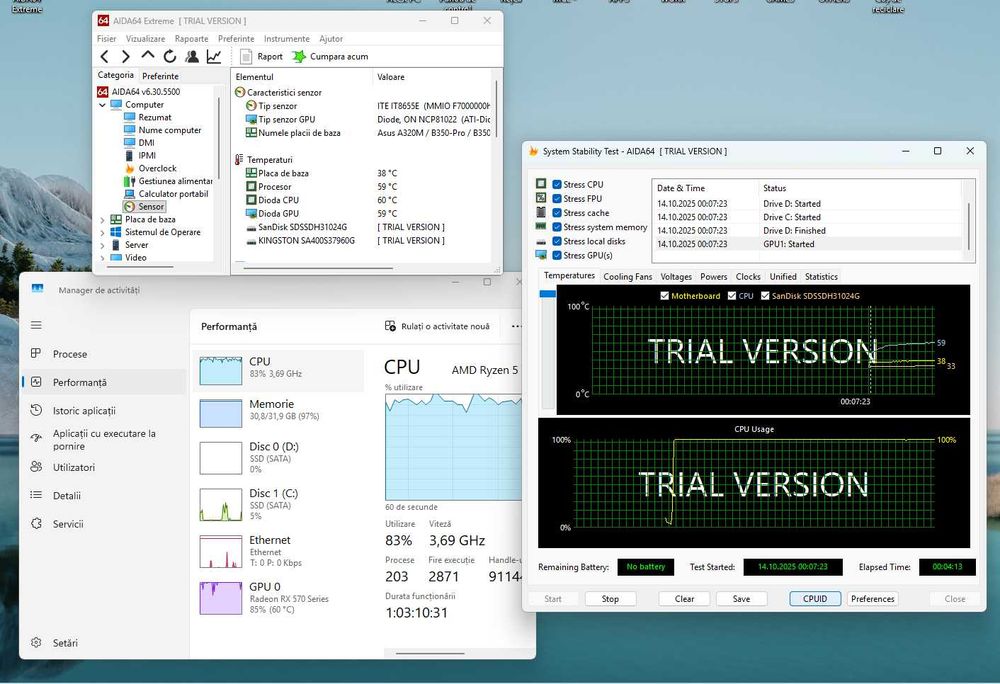Open the Fisier menu in AIDA64
1000x684 pixels.
tap(107, 39)
